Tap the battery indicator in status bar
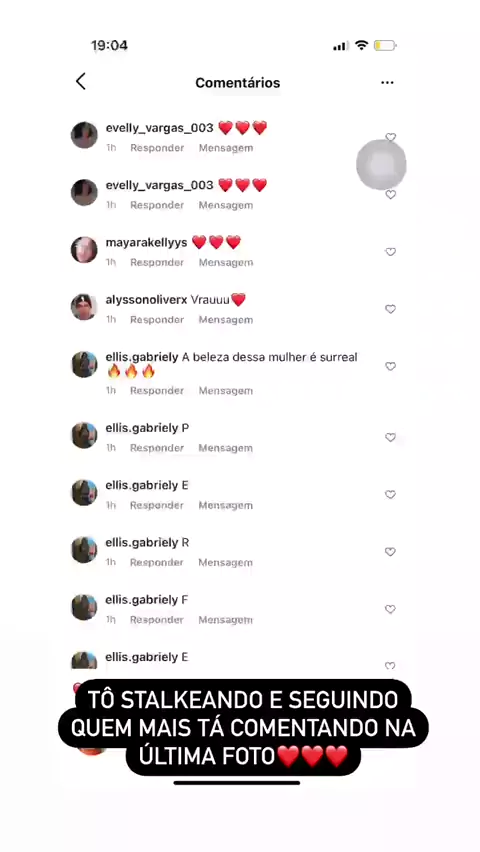Viewport: 480px width, 852px height. coord(385,46)
